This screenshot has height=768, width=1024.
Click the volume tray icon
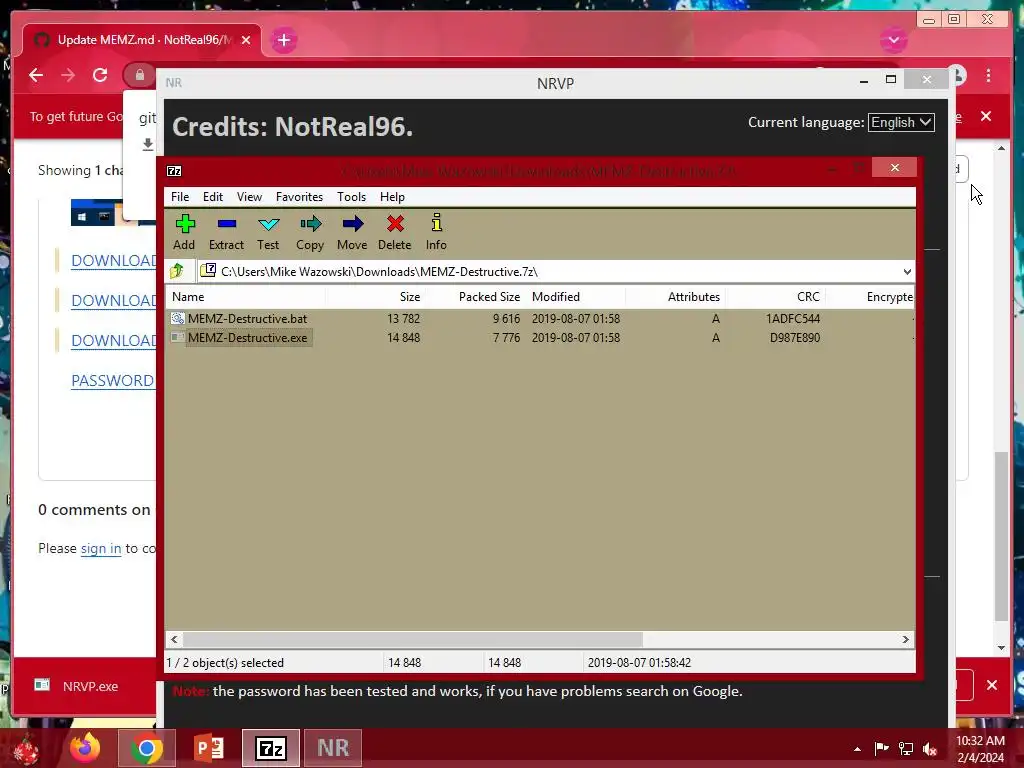[930, 749]
